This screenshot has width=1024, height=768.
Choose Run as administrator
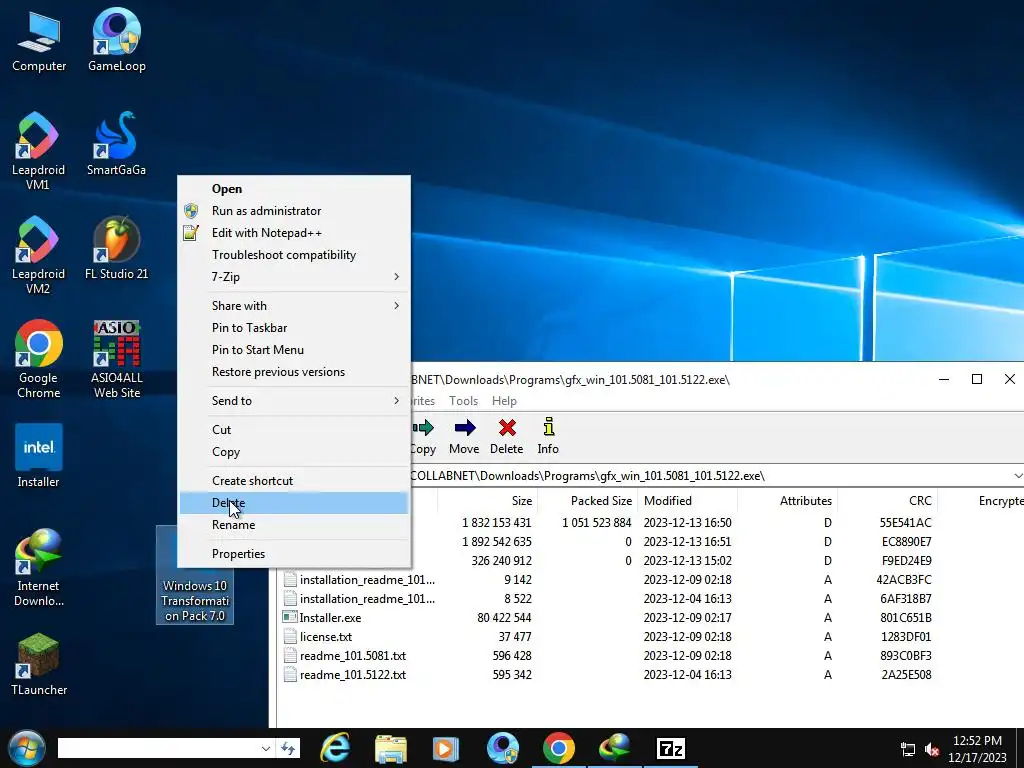pyautogui.click(x=294, y=211)
